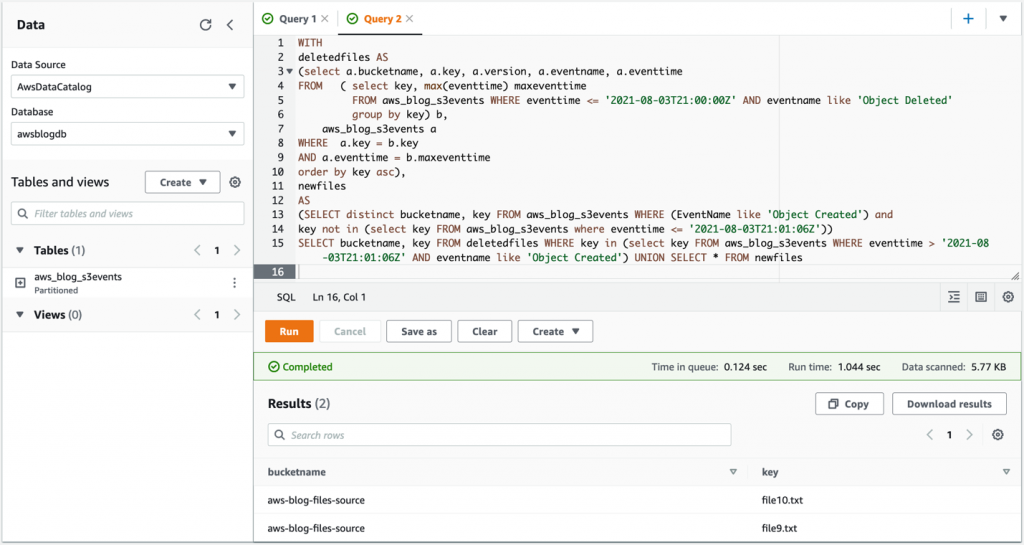Click the key column header label
Viewport: 1024px width, 545px height.
[770, 472]
